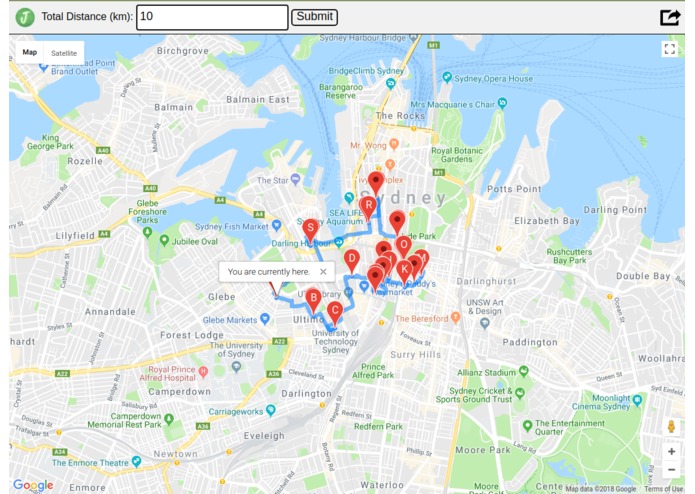695x494 pixels.
Task: Click the 'Darlinghurst' label
Action: click(x=486, y=281)
